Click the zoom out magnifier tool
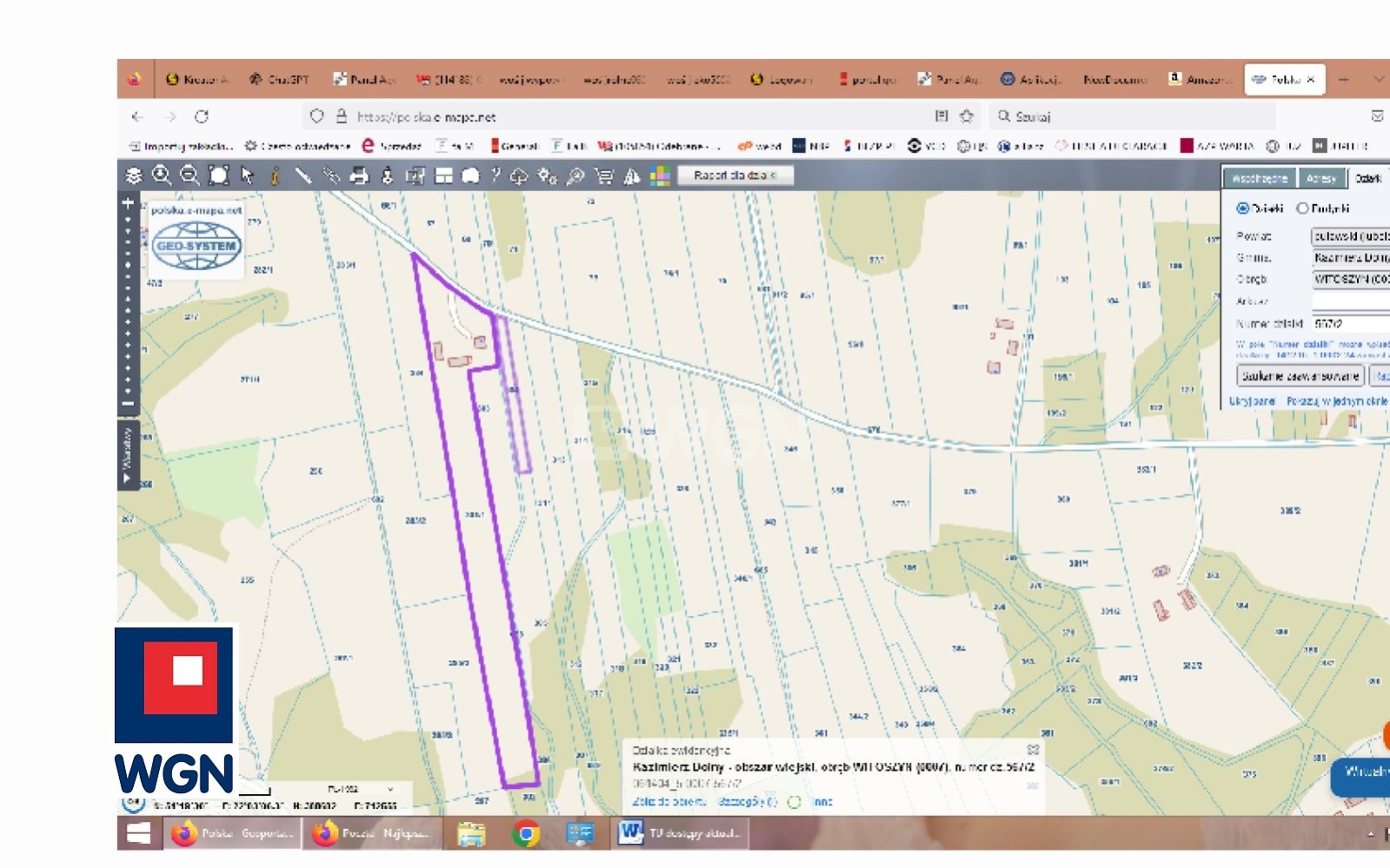 click(190, 176)
